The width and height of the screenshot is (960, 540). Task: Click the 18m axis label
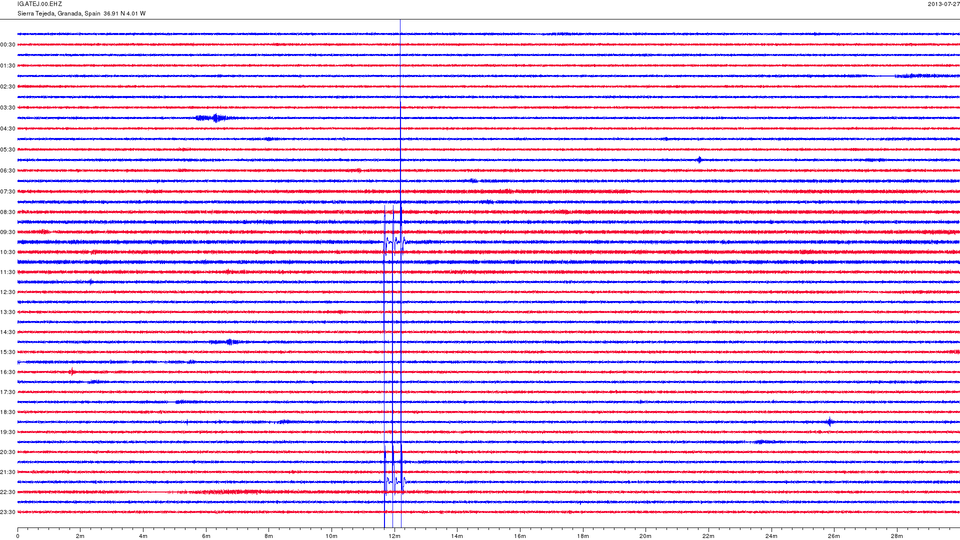pyautogui.click(x=583, y=536)
